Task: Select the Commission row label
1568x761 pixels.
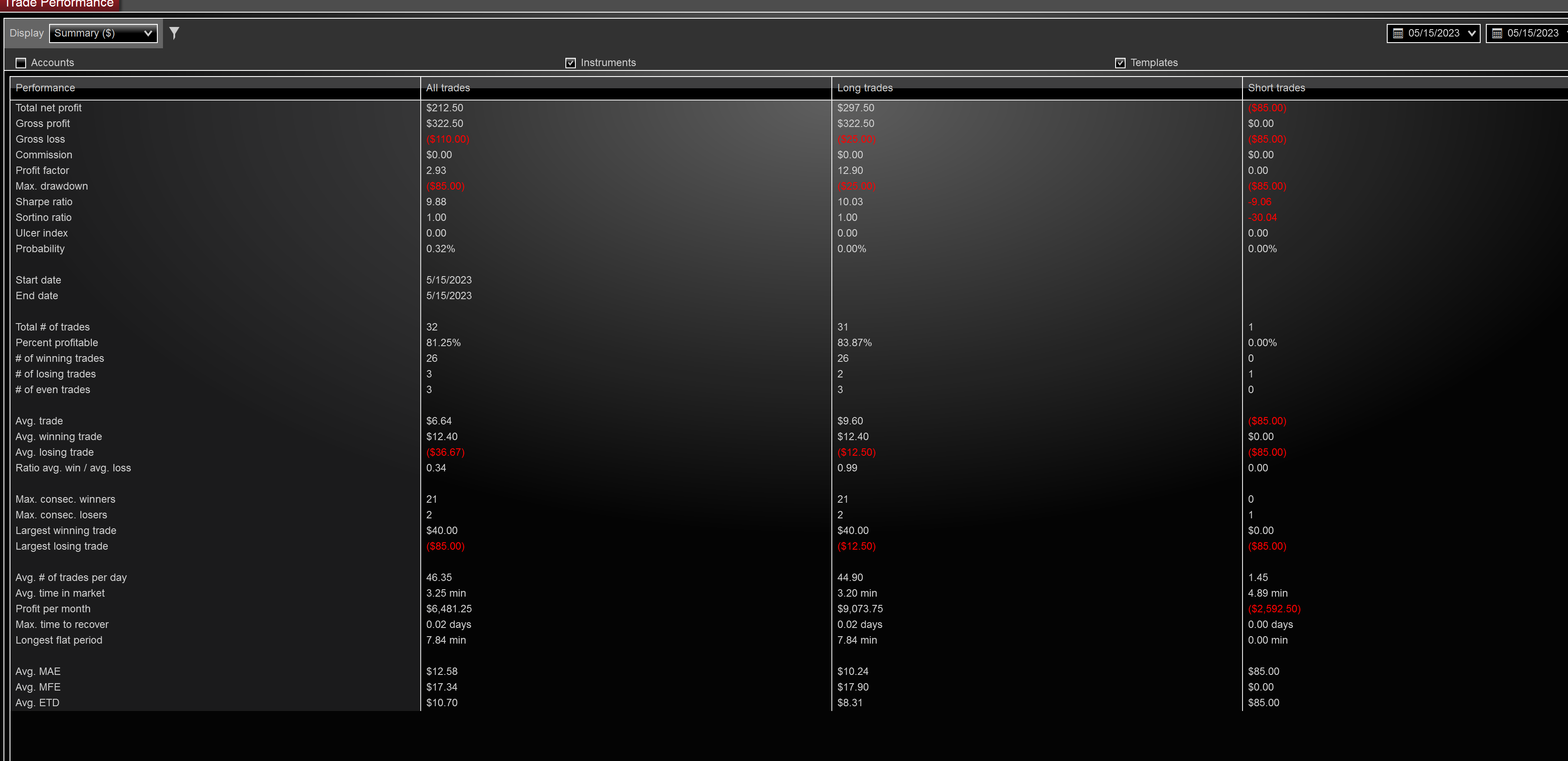Action: pyautogui.click(x=44, y=155)
